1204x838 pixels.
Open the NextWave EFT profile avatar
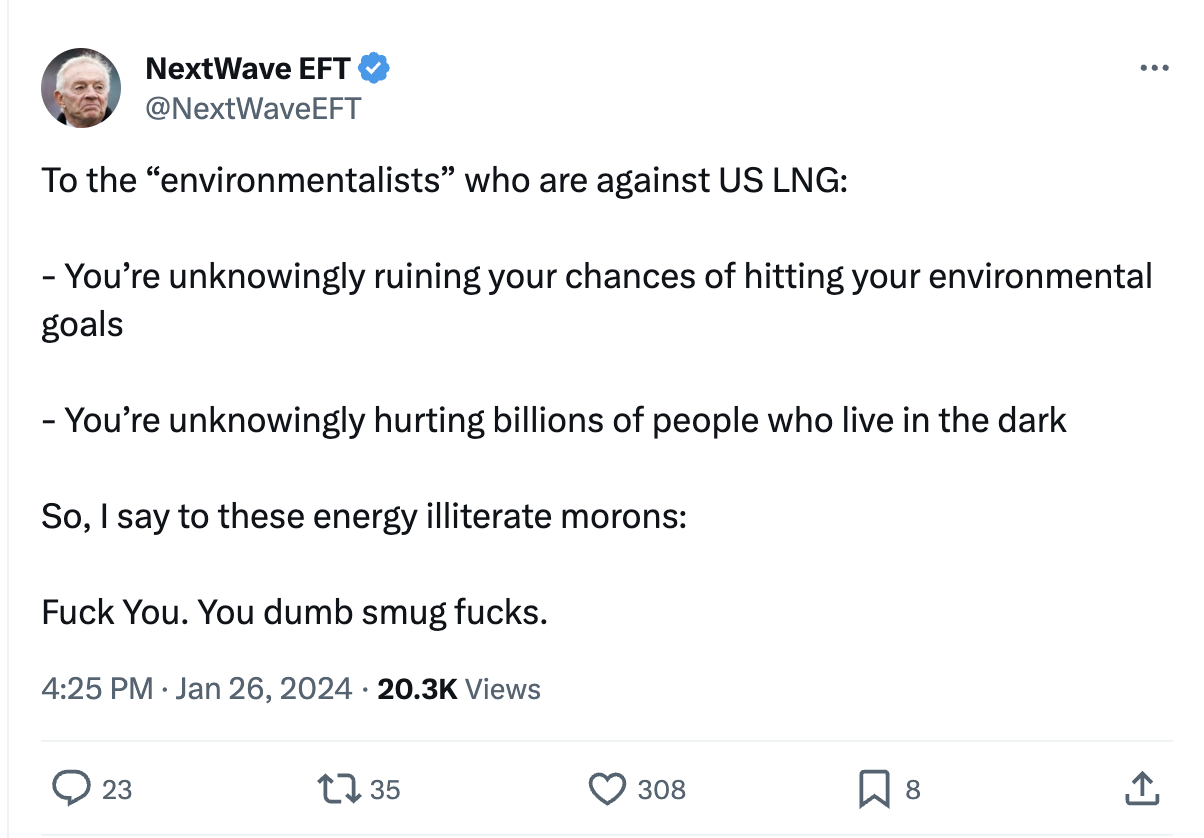point(81,87)
